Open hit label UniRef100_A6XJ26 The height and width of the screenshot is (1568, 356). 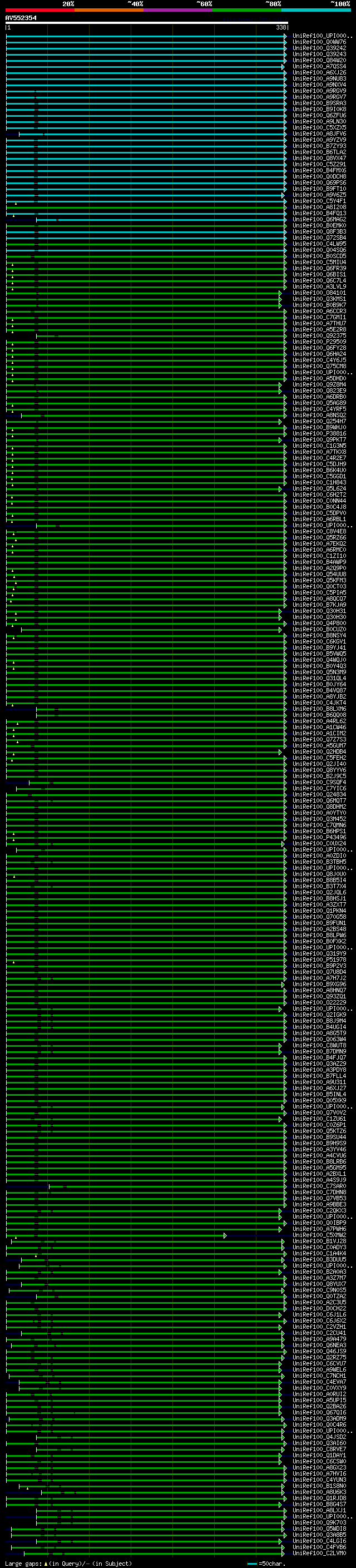point(319,72)
